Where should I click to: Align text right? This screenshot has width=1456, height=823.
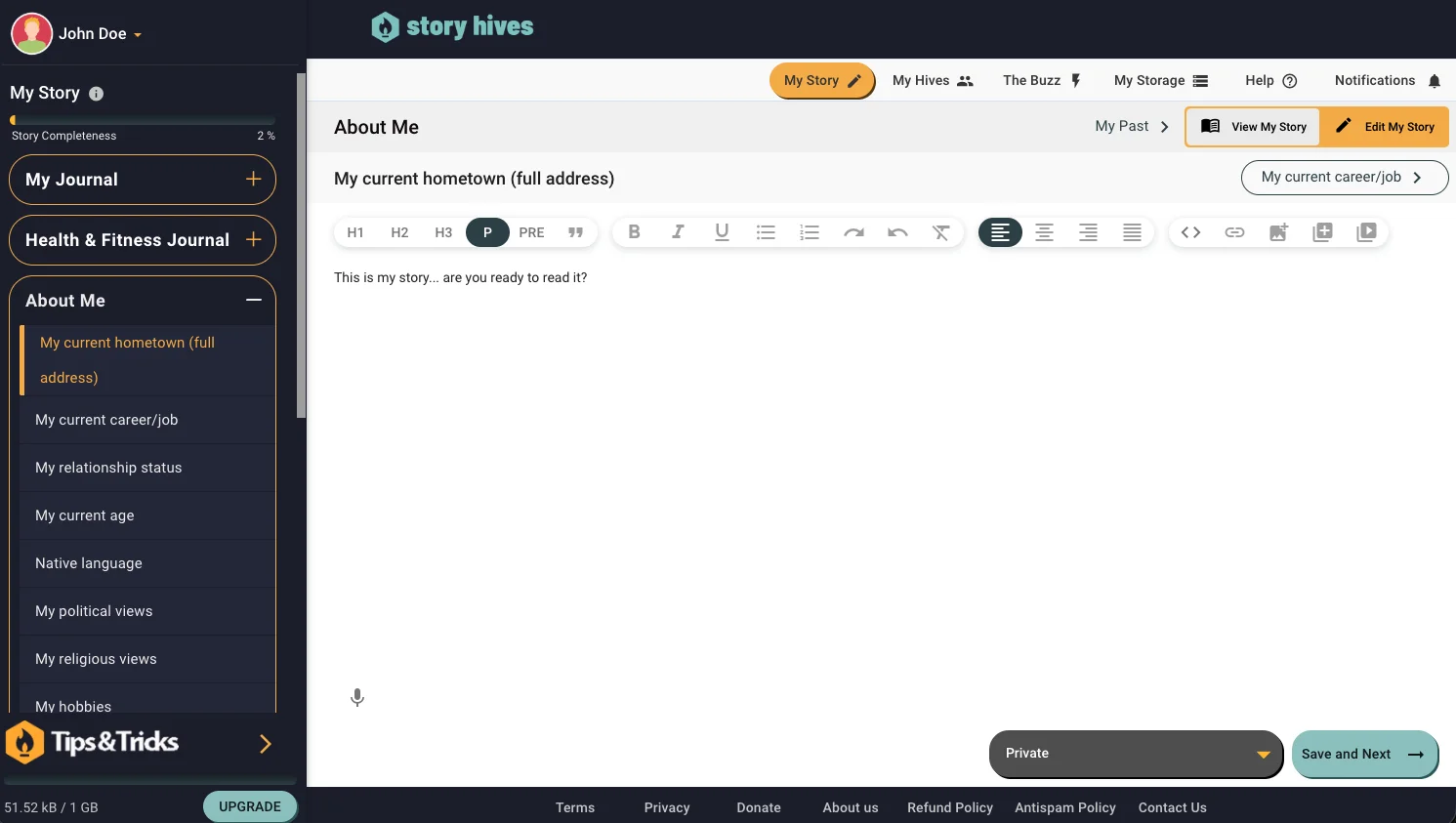click(1088, 232)
